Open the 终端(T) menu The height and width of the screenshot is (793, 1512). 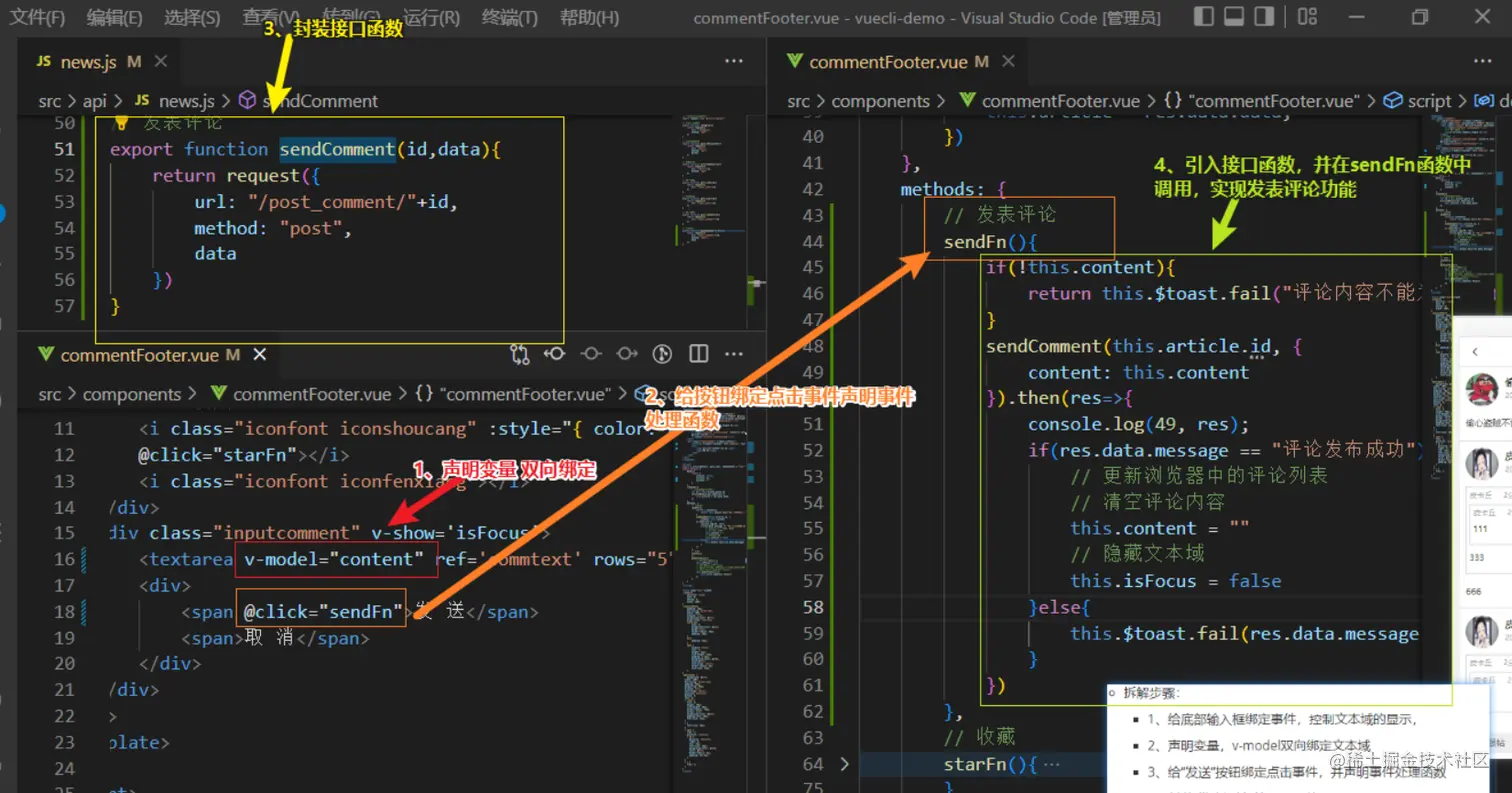click(509, 17)
